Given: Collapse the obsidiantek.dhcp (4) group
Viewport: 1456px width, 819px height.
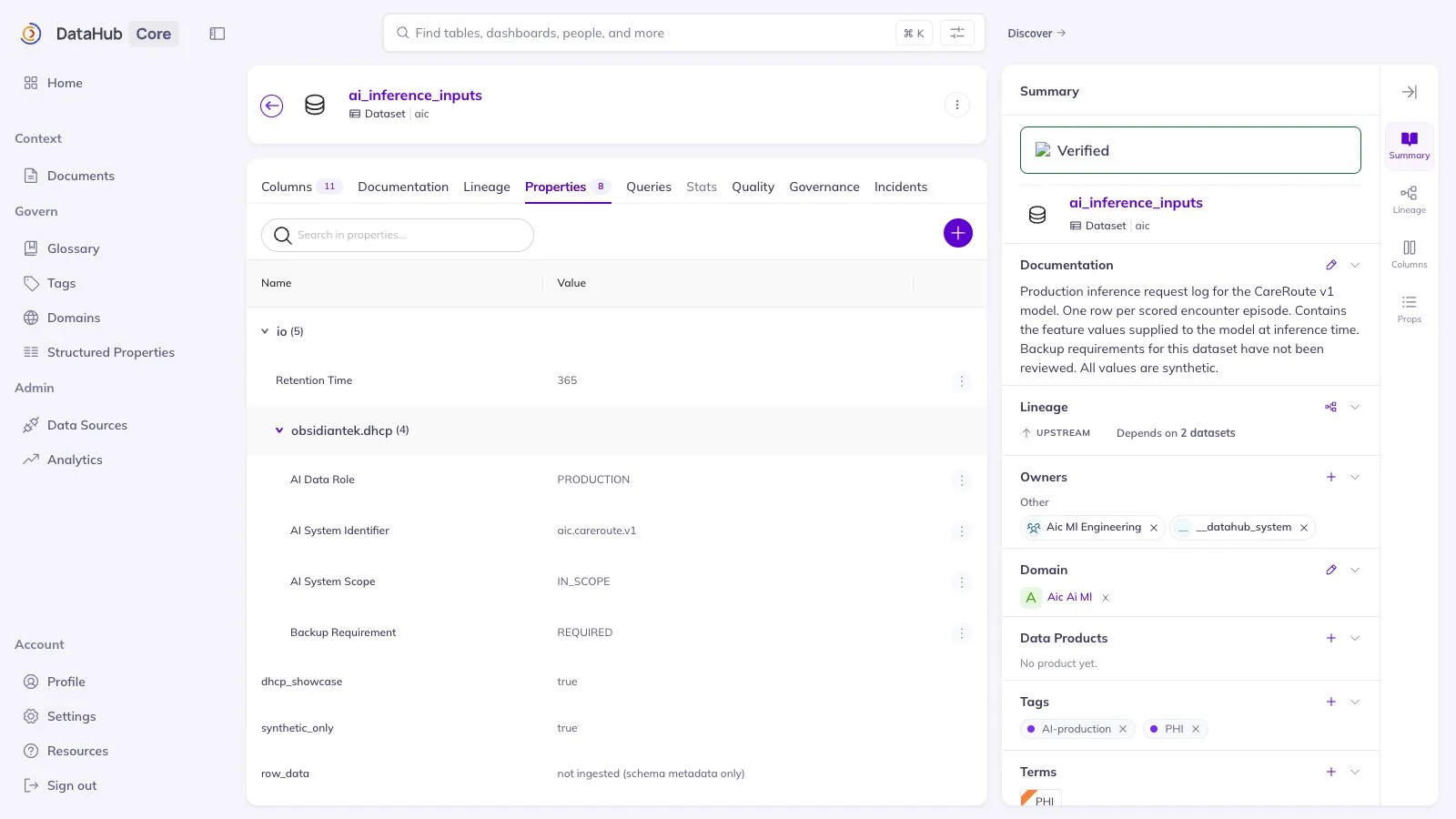Looking at the screenshot, I should pyautogui.click(x=279, y=430).
